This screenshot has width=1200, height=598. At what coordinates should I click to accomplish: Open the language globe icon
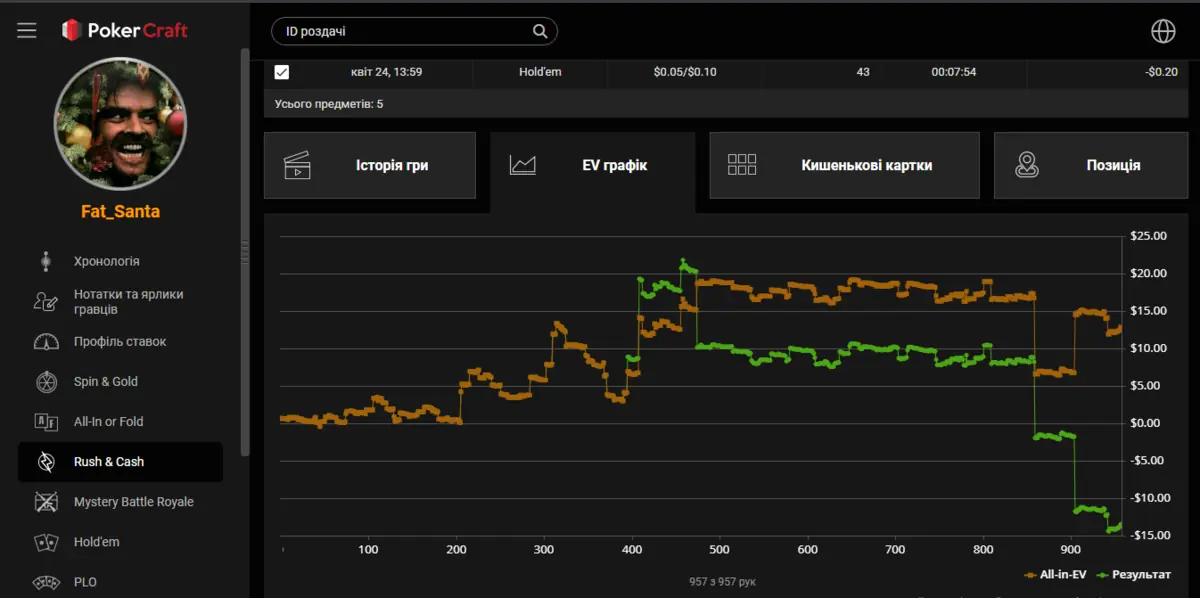(x=1163, y=31)
